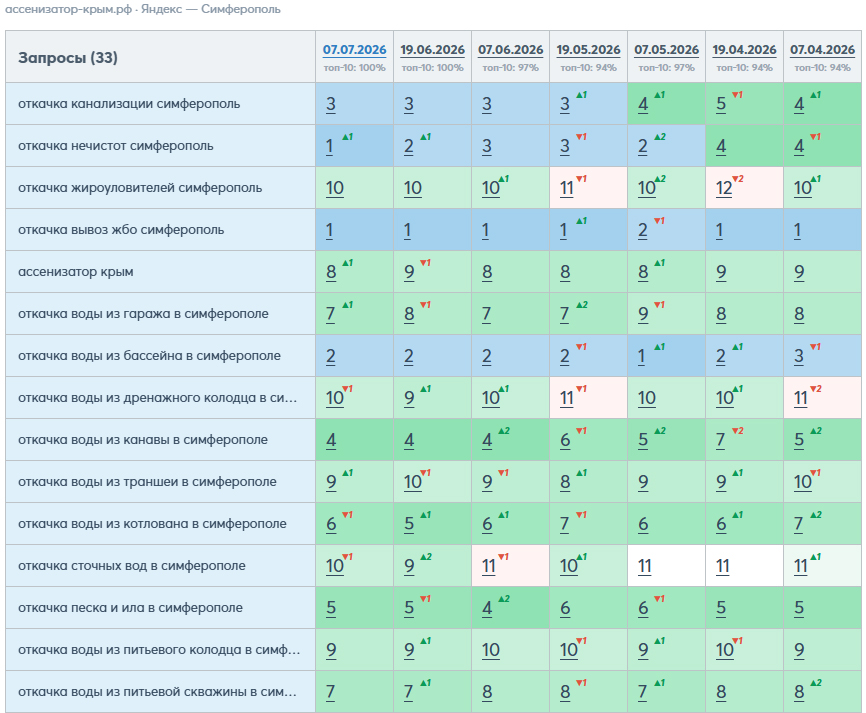
Task: Select query откачка воды из канавы в симферополе
Action: coord(142,440)
